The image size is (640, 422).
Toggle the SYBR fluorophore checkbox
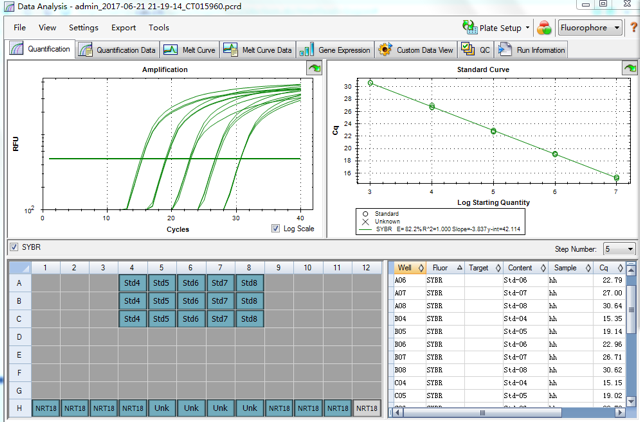14,247
